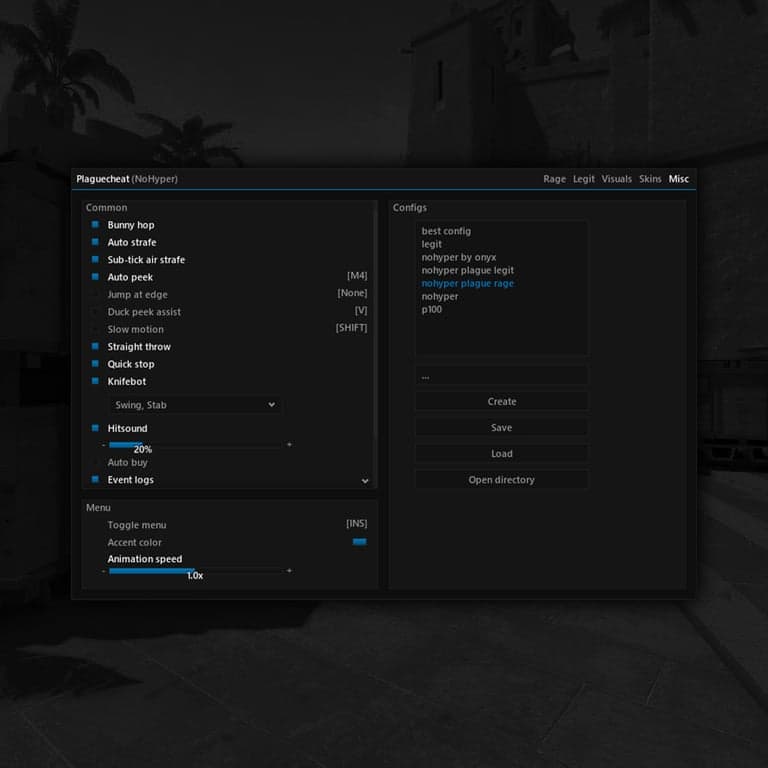Open the Swing, Stab knifebot dropdown

[194, 405]
